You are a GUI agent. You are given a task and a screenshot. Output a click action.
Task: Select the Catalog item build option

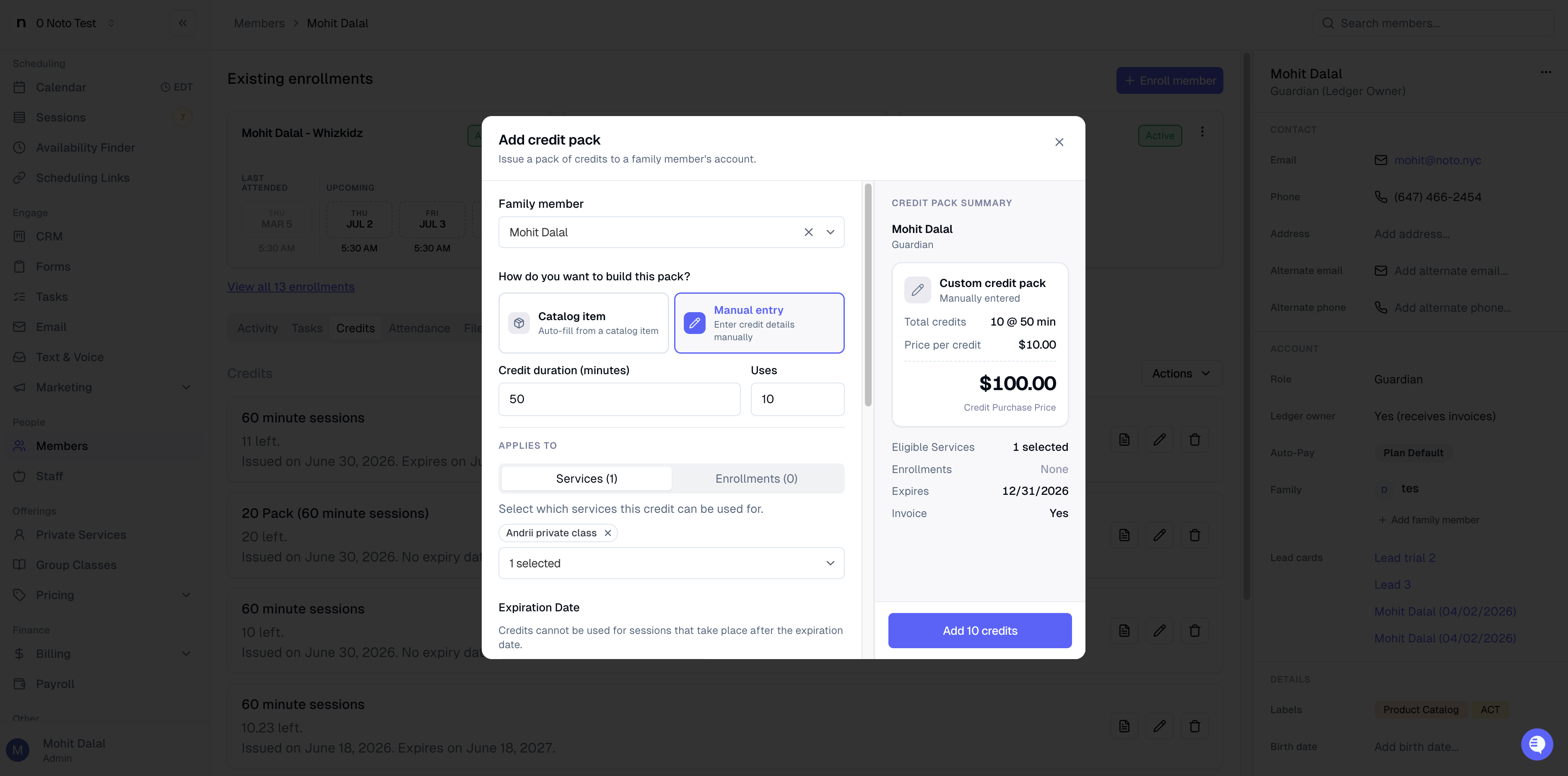(583, 323)
